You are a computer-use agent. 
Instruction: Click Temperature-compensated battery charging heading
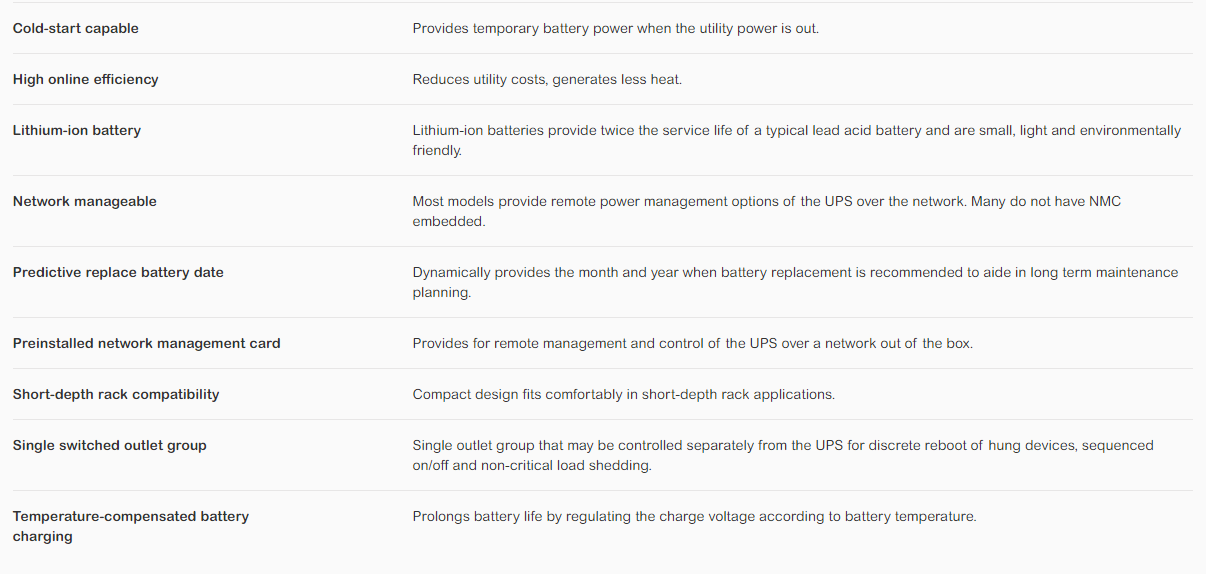131,526
